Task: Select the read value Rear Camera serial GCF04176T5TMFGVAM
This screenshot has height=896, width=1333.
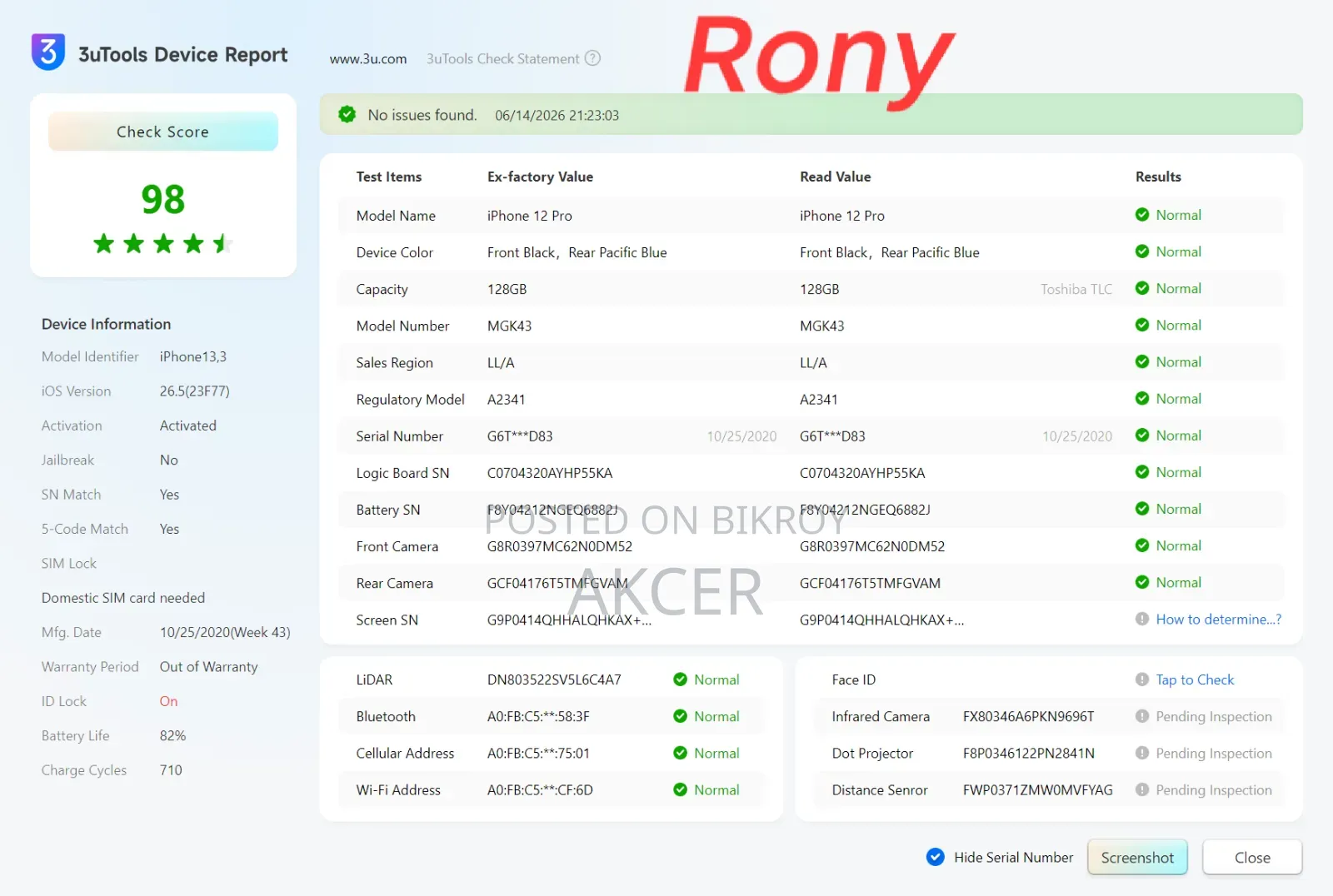Action: pos(870,583)
